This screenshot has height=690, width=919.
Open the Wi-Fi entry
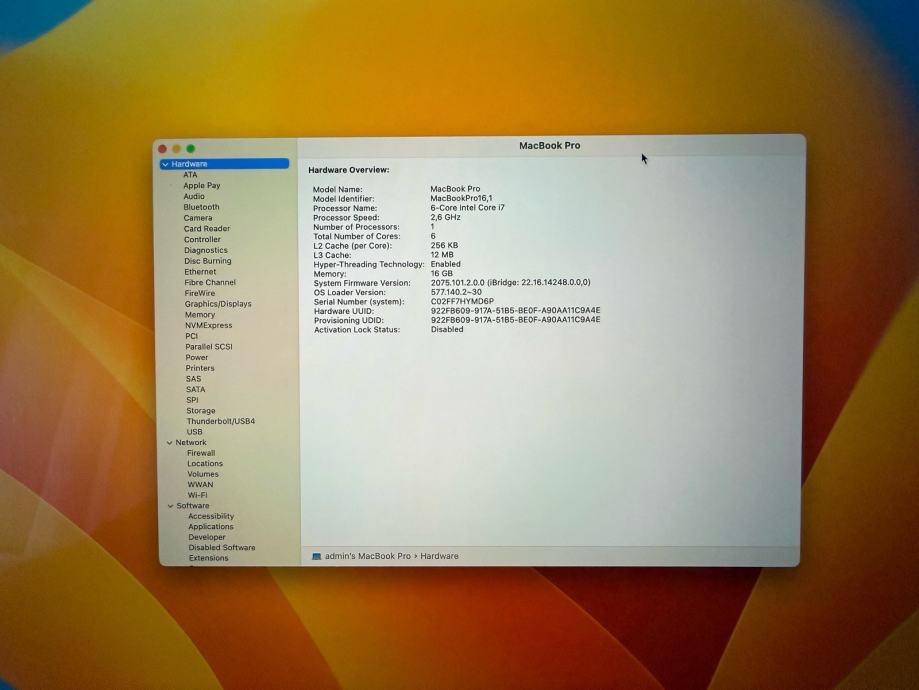pyautogui.click(x=198, y=495)
